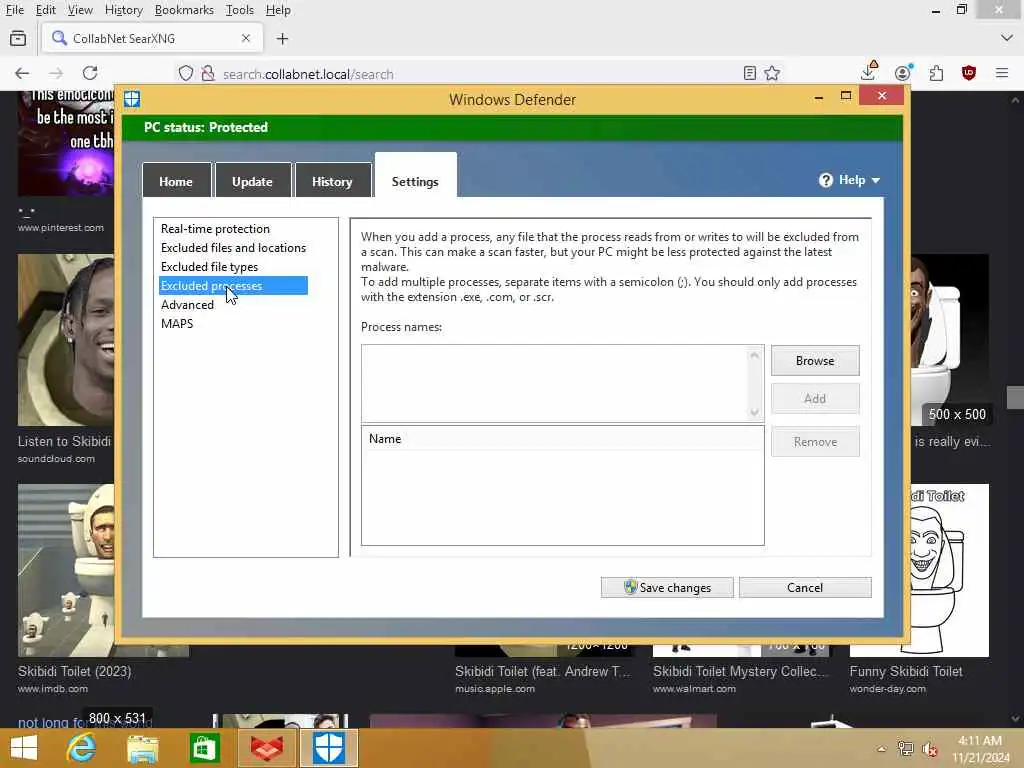Click Save changes button
Screen dimensions: 1024x768
(x=667, y=587)
